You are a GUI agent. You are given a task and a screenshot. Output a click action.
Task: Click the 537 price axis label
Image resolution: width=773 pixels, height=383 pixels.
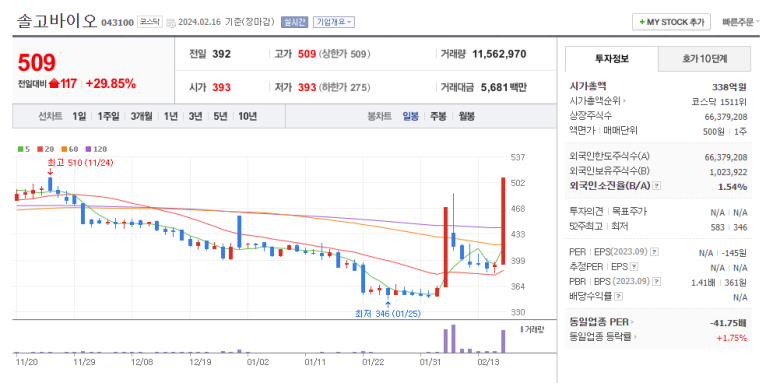pyautogui.click(x=519, y=158)
